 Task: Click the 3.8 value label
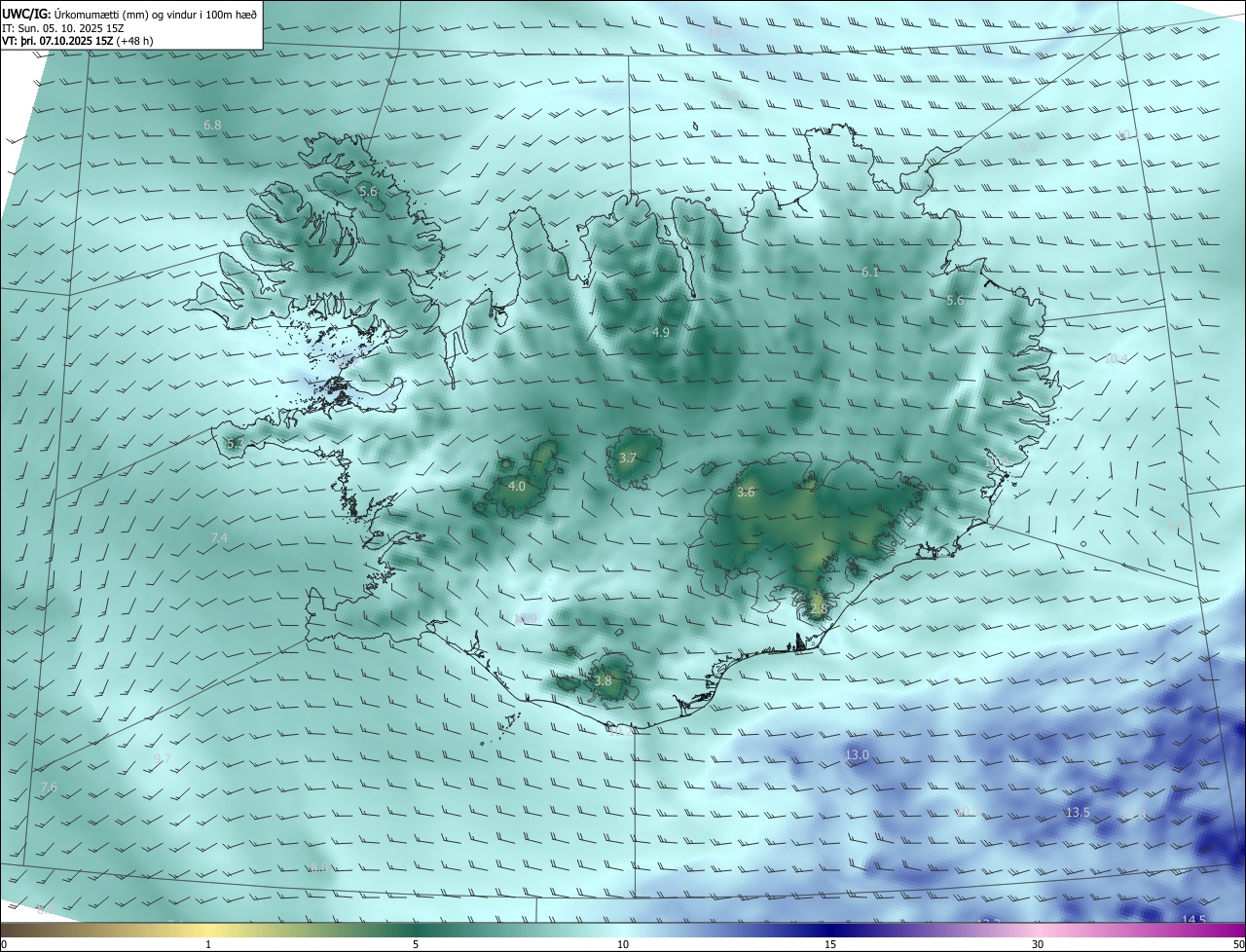click(x=603, y=680)
